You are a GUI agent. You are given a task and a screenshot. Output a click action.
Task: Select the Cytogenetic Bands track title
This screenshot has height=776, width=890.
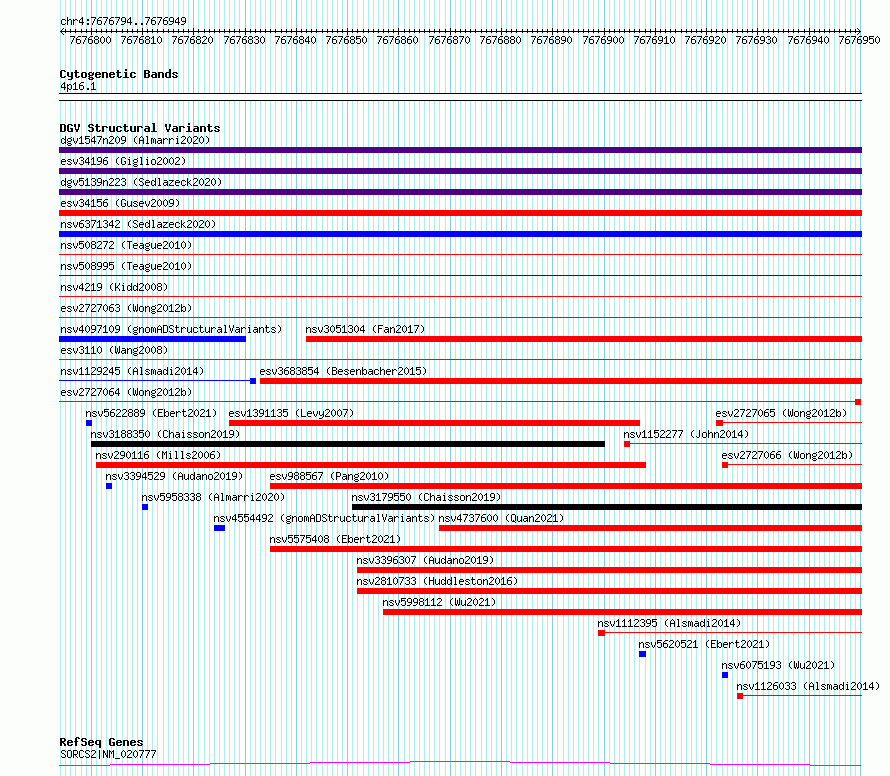(x=119, y=74)
